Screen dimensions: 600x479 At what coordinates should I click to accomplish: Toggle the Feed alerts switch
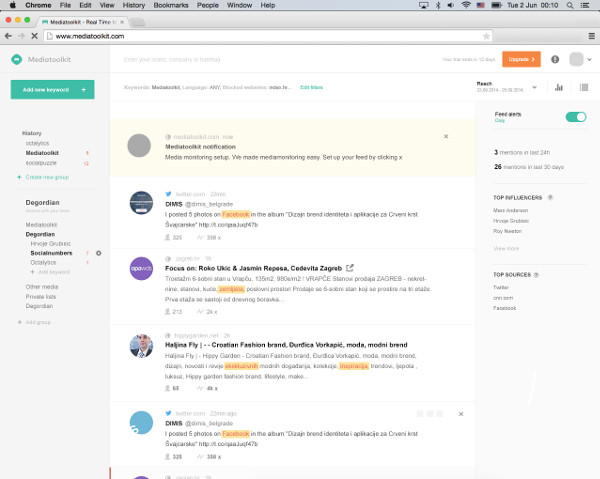pyautogui.click(x=576, y=117)
